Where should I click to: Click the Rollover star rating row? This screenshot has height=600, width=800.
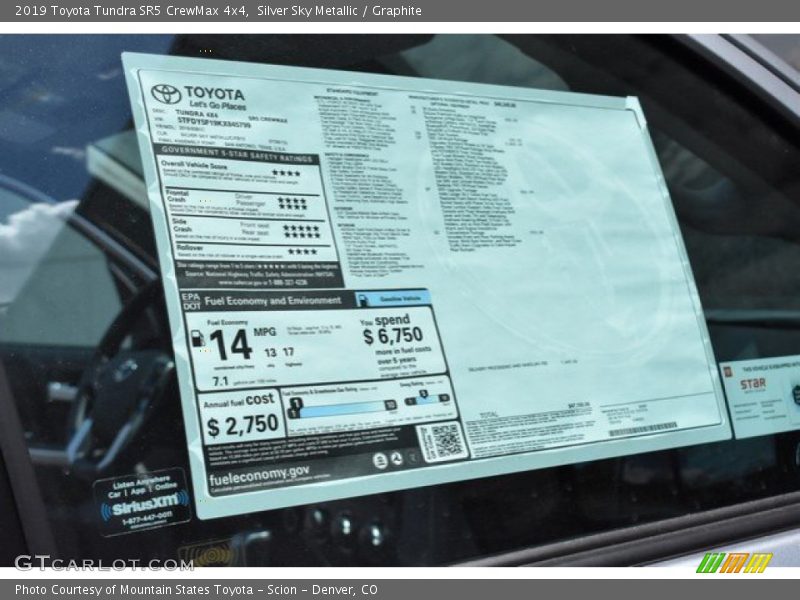(x=301, y=252)
